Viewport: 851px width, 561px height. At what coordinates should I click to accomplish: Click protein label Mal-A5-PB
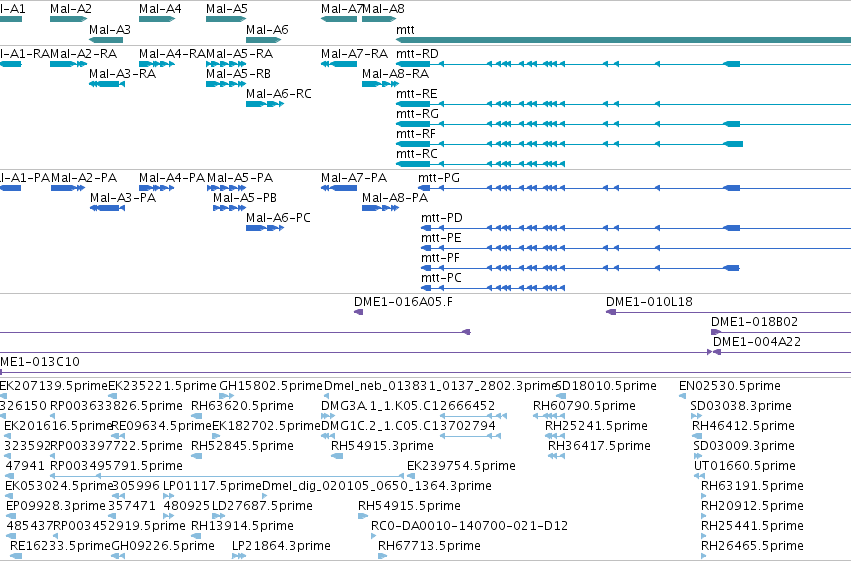pos(245,198)
